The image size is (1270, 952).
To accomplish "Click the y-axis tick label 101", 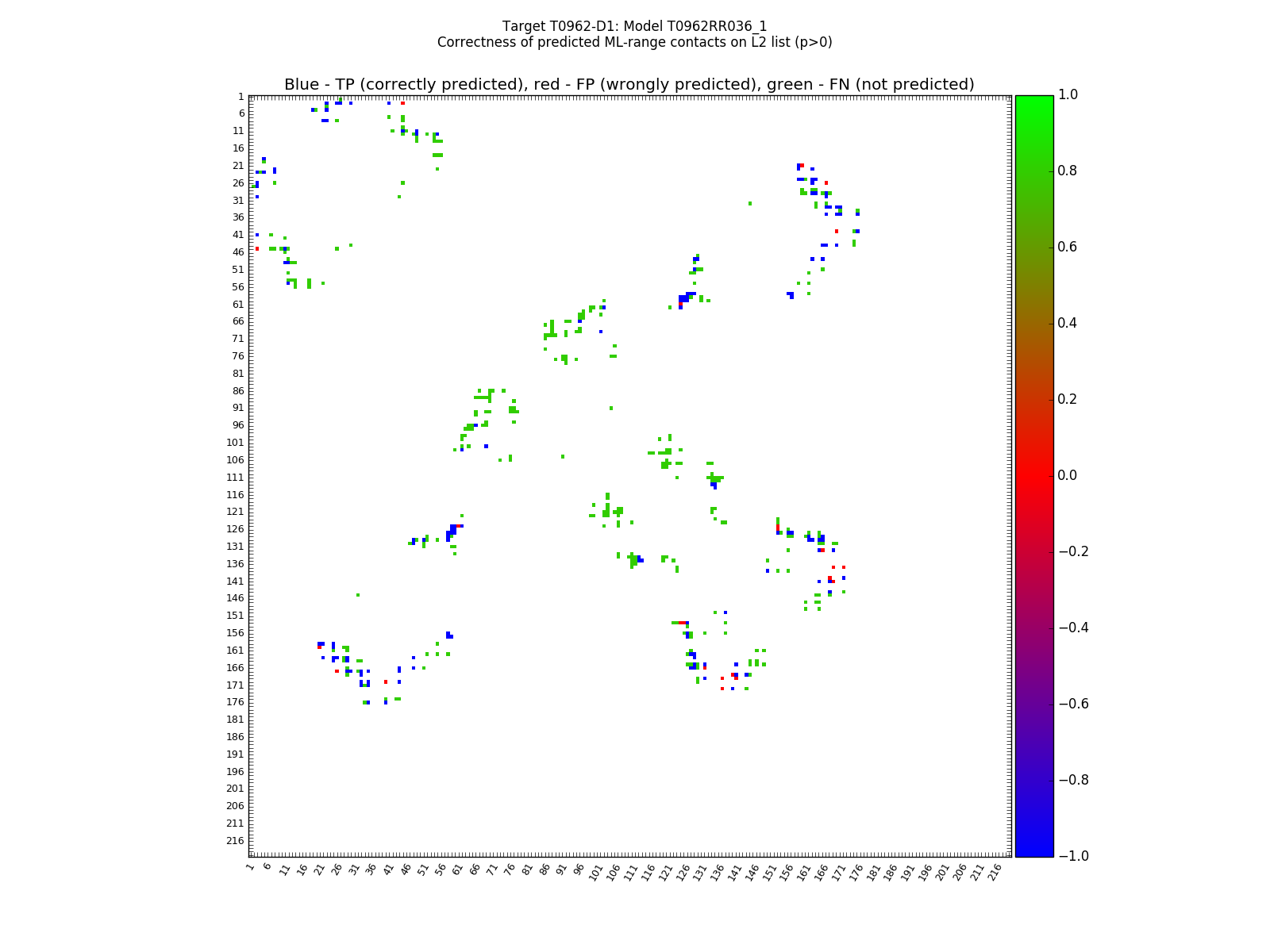I will pos(235,443).
